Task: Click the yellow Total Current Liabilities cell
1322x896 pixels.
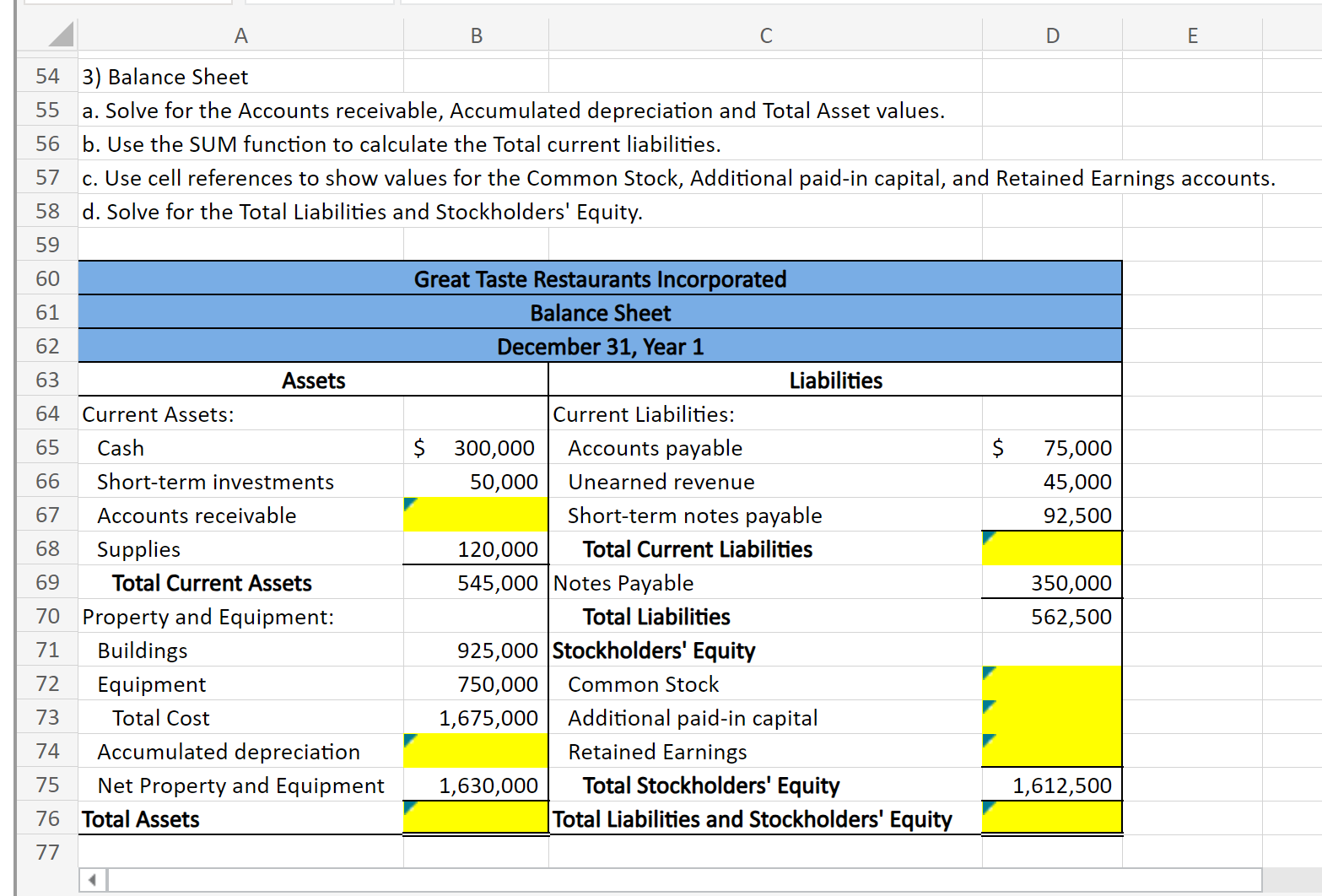Action: click(1052, 548)
